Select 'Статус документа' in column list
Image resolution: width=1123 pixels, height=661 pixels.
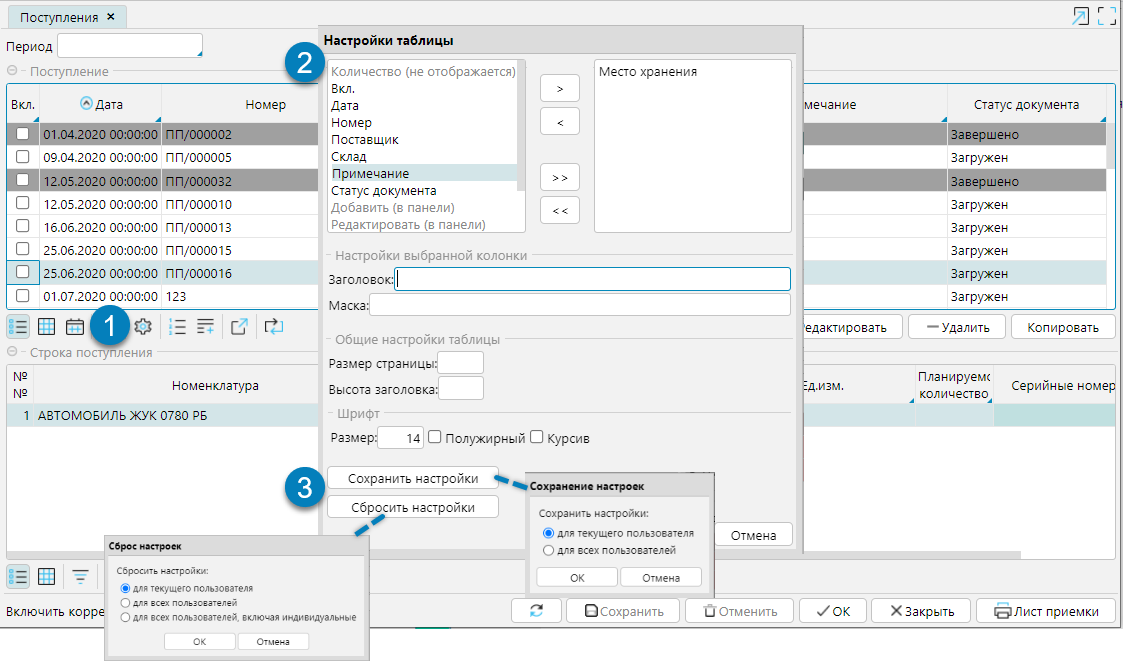(383, 190)
